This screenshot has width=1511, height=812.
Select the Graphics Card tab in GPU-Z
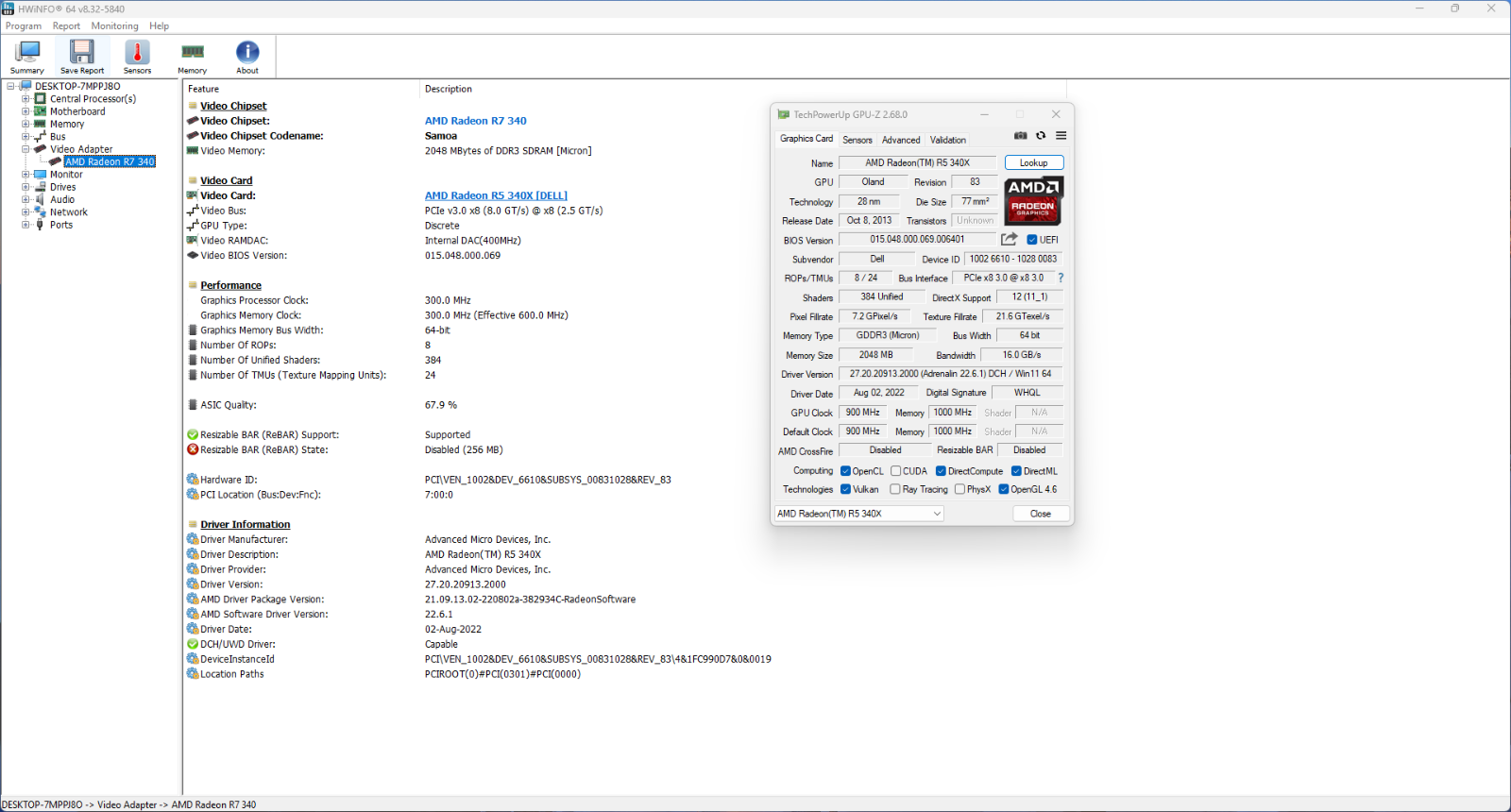tap(806, 139)
